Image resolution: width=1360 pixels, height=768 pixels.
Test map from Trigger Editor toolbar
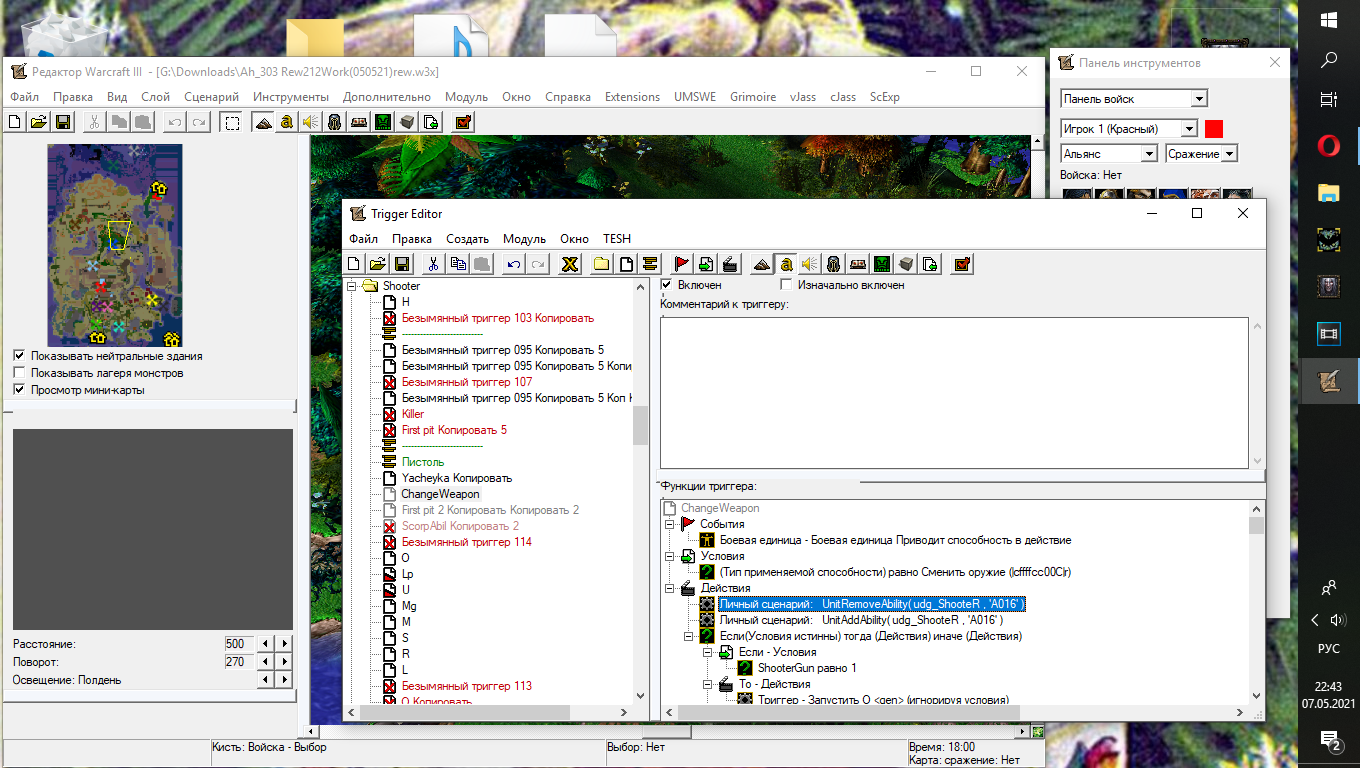(x=962, y=264)
